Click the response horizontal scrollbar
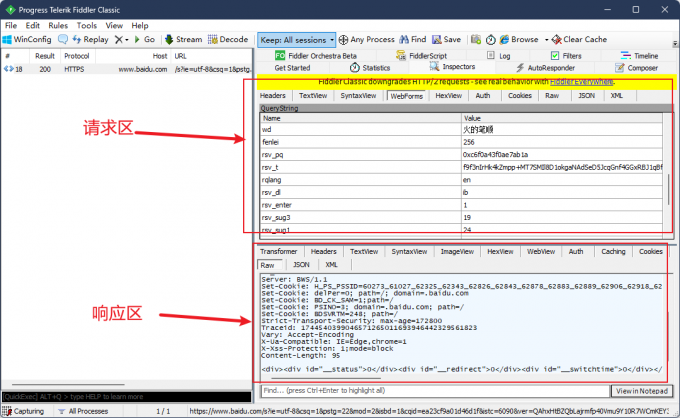Image resolution: width=680 pixels, height=418 pixels. coord(325,378)
